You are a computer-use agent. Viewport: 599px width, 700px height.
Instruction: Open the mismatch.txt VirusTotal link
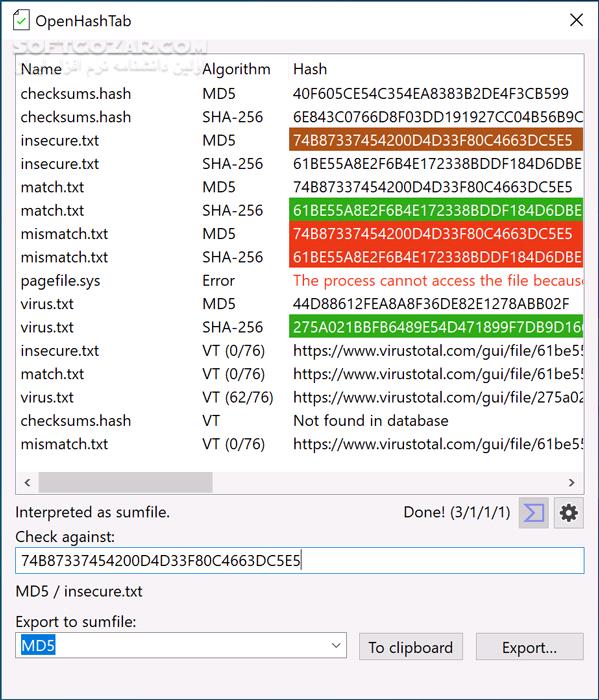pos(438,444)
